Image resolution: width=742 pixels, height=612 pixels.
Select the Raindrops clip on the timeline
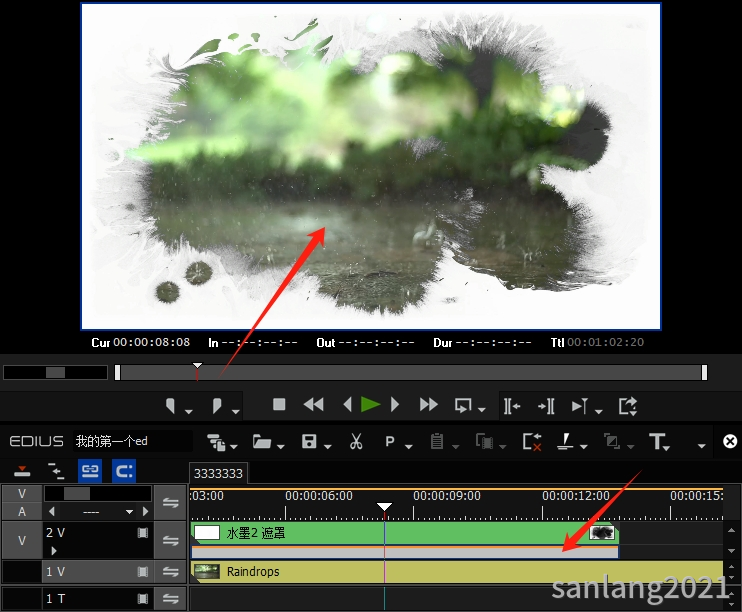tap(400, 572)
